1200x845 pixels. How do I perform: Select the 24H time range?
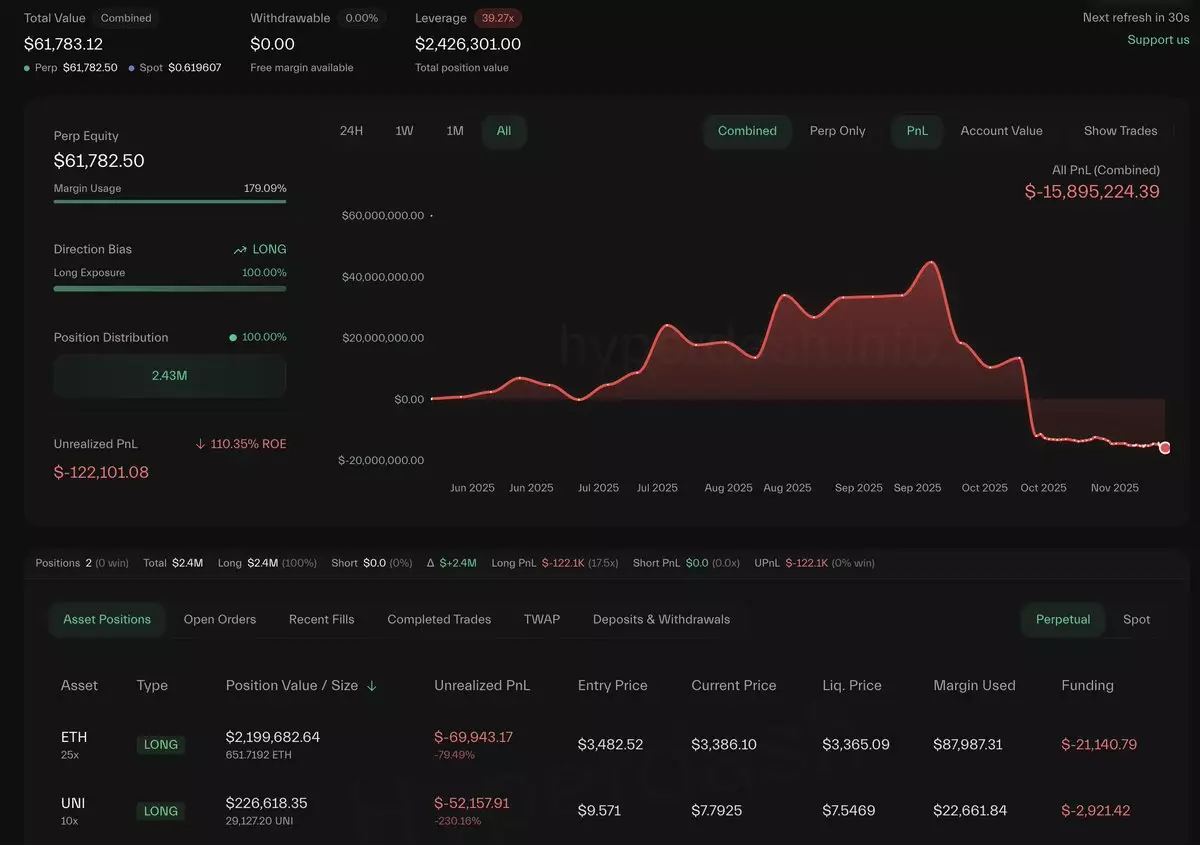[x=351, y=131]
